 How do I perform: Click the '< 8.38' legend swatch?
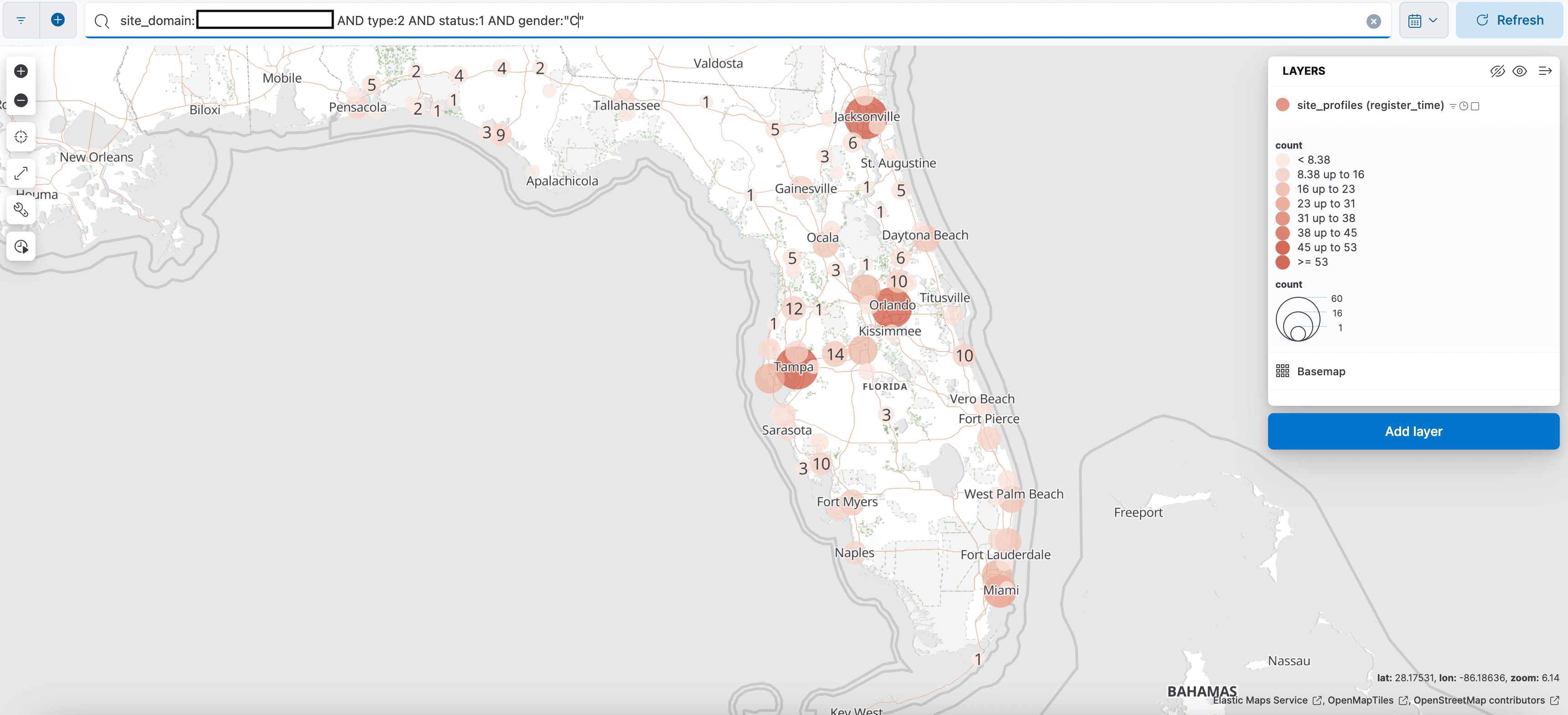click(x=1283, y=160)
